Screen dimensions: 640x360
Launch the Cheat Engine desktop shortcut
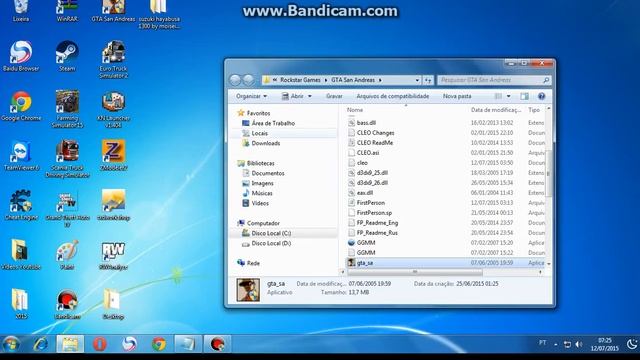pyautogui.click(x=21, y=205)
